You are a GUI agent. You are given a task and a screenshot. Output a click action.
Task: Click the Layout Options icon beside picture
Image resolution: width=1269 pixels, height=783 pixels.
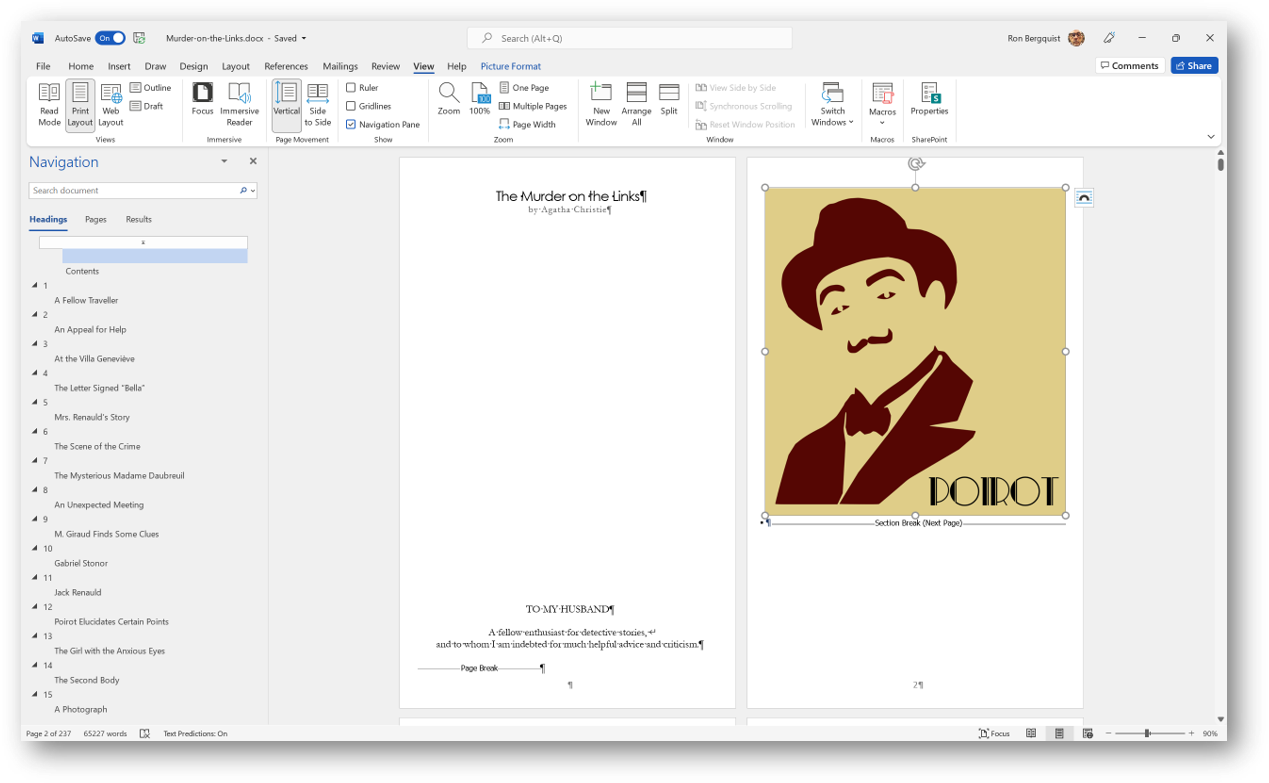pos(1084,198)
